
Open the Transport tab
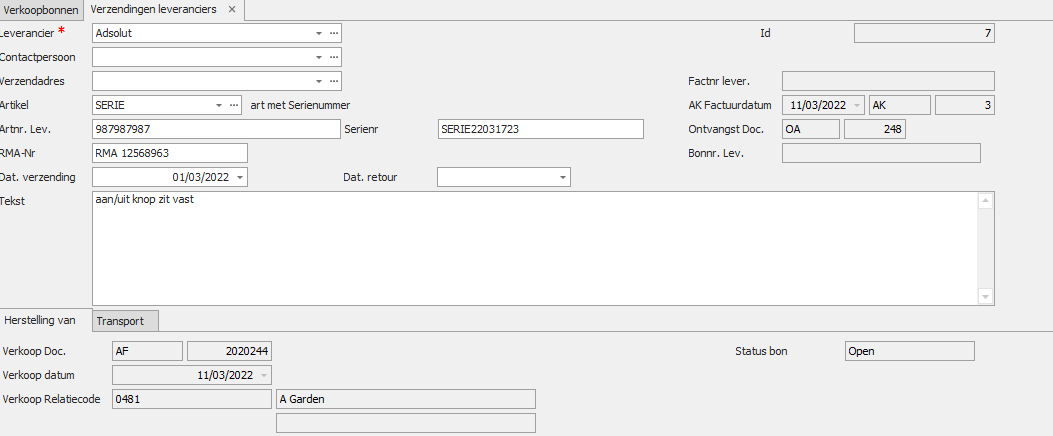click(126, 321)
